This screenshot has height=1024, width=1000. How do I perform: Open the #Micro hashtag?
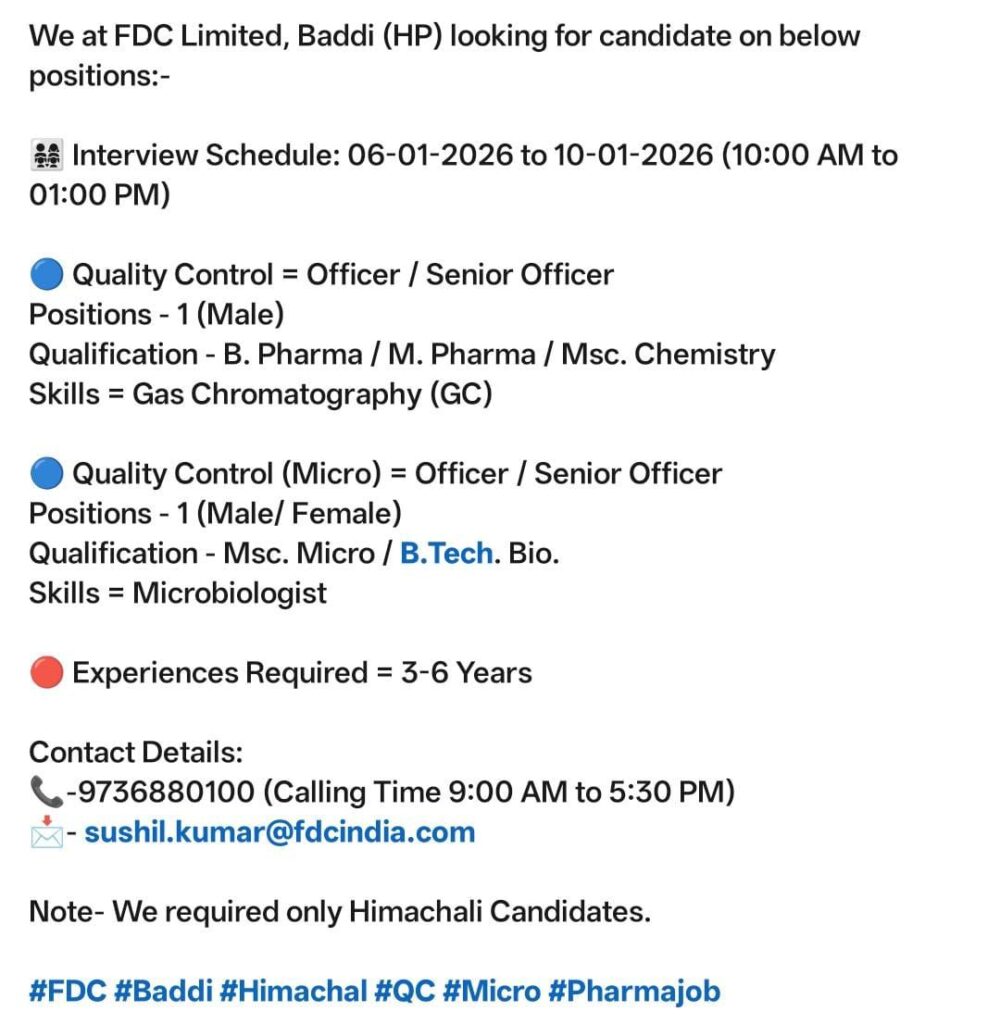click(x=490, y=992)
